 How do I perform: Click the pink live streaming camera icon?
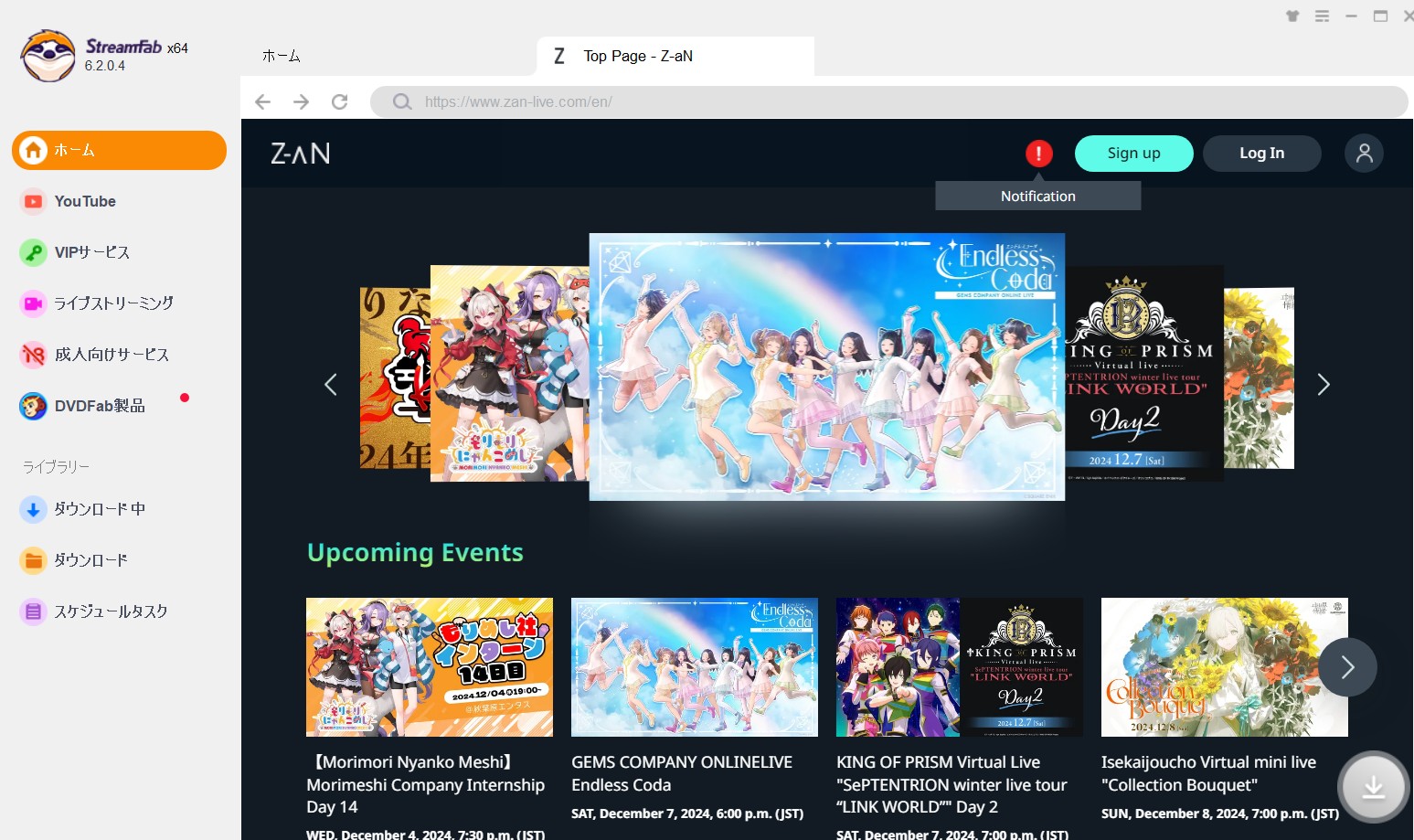tap(34, 303)
